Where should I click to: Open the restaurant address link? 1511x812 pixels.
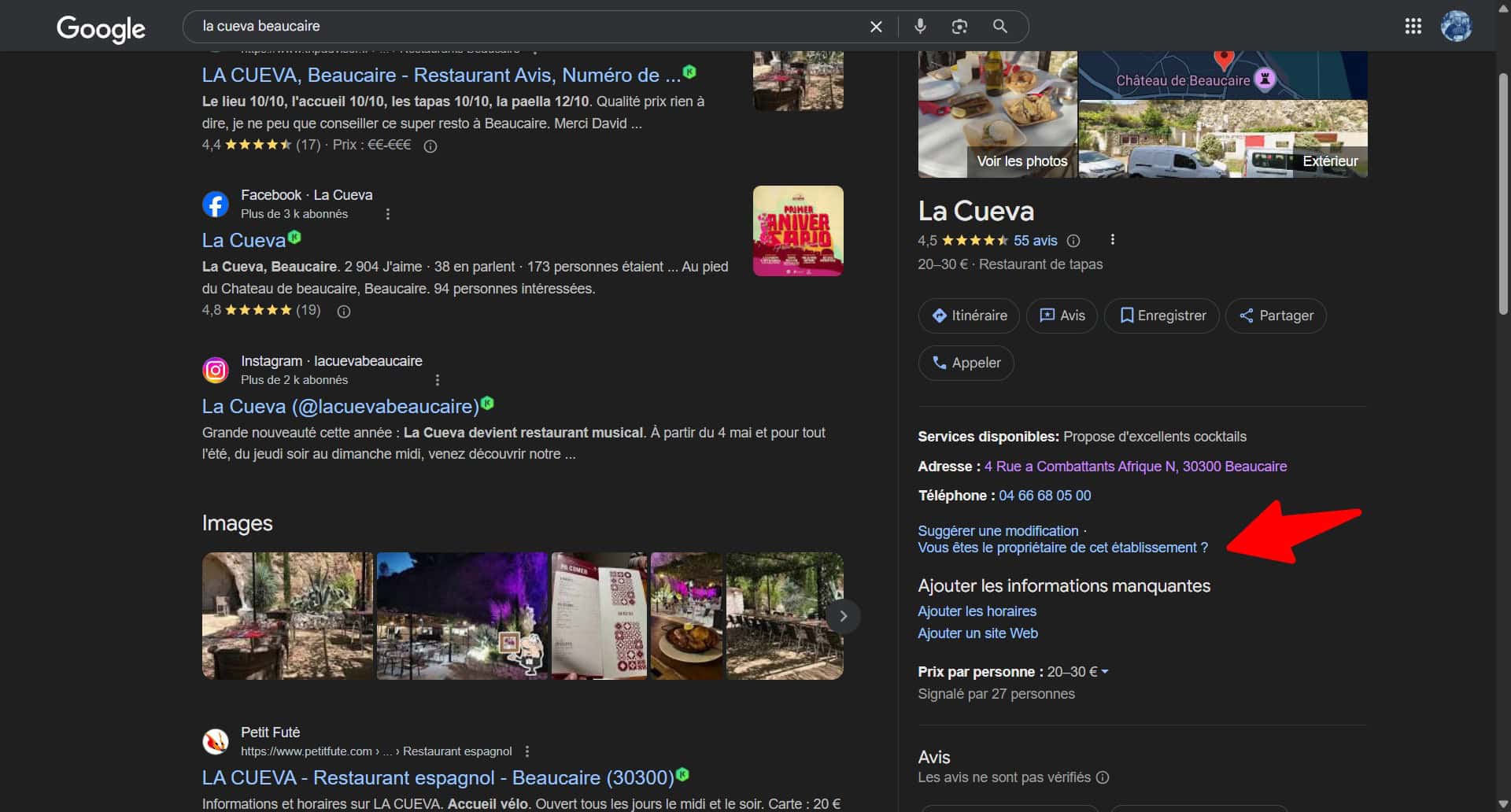tap(1136, 467)
